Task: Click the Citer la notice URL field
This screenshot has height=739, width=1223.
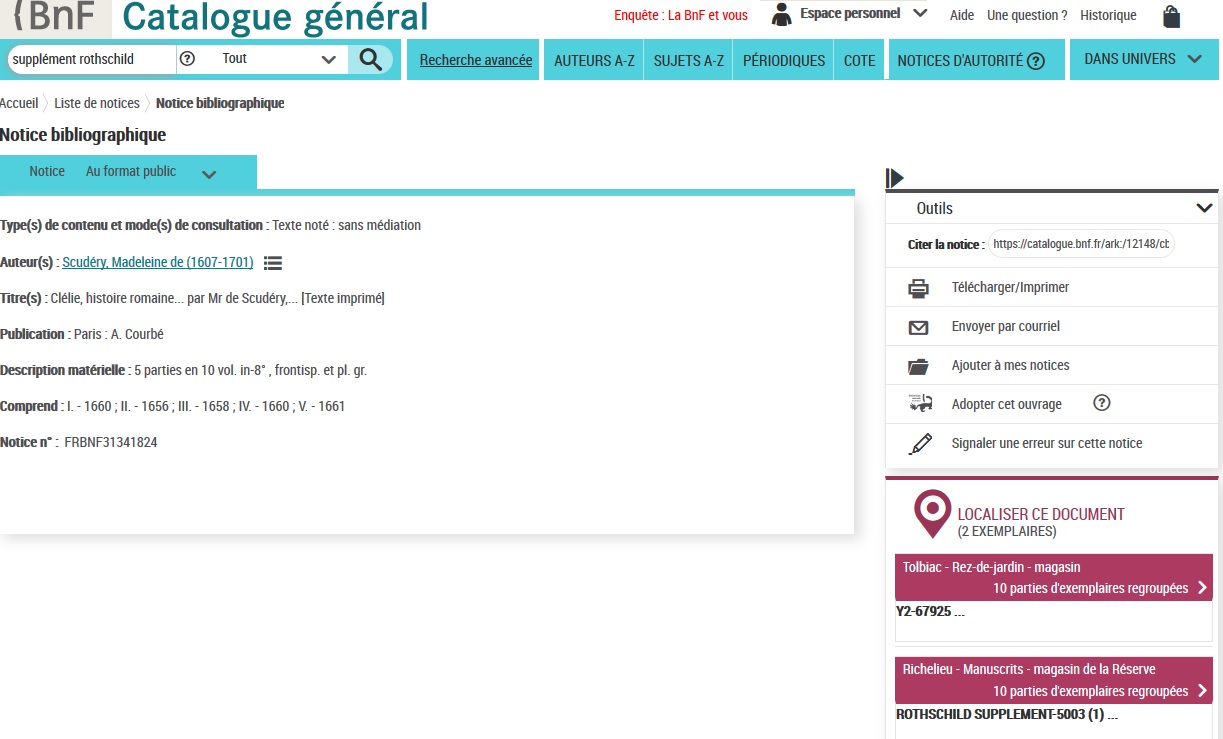Action: pos(1082,244)
